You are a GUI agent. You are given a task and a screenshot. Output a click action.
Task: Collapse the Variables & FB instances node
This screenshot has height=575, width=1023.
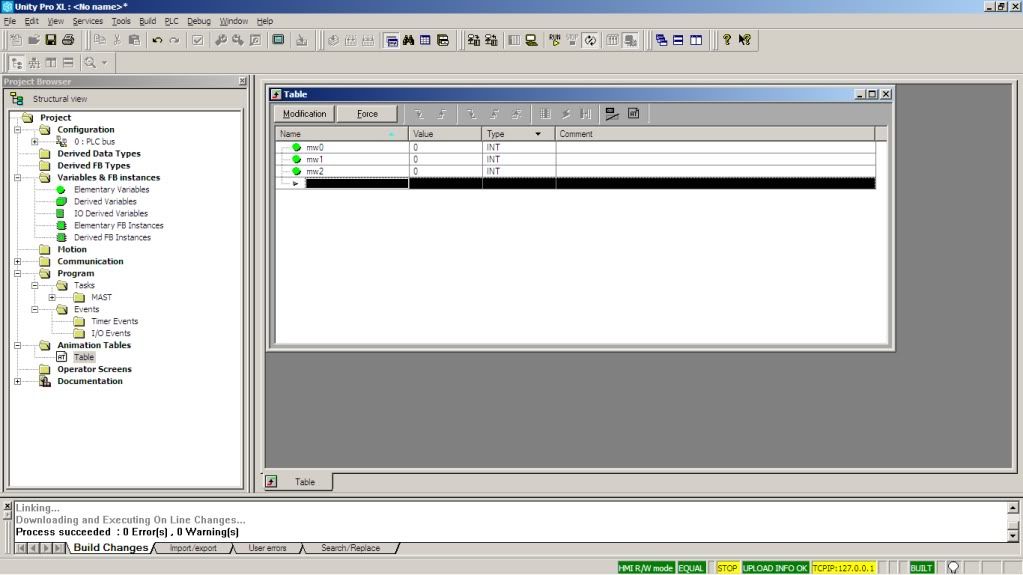click(x=18, y=178)
